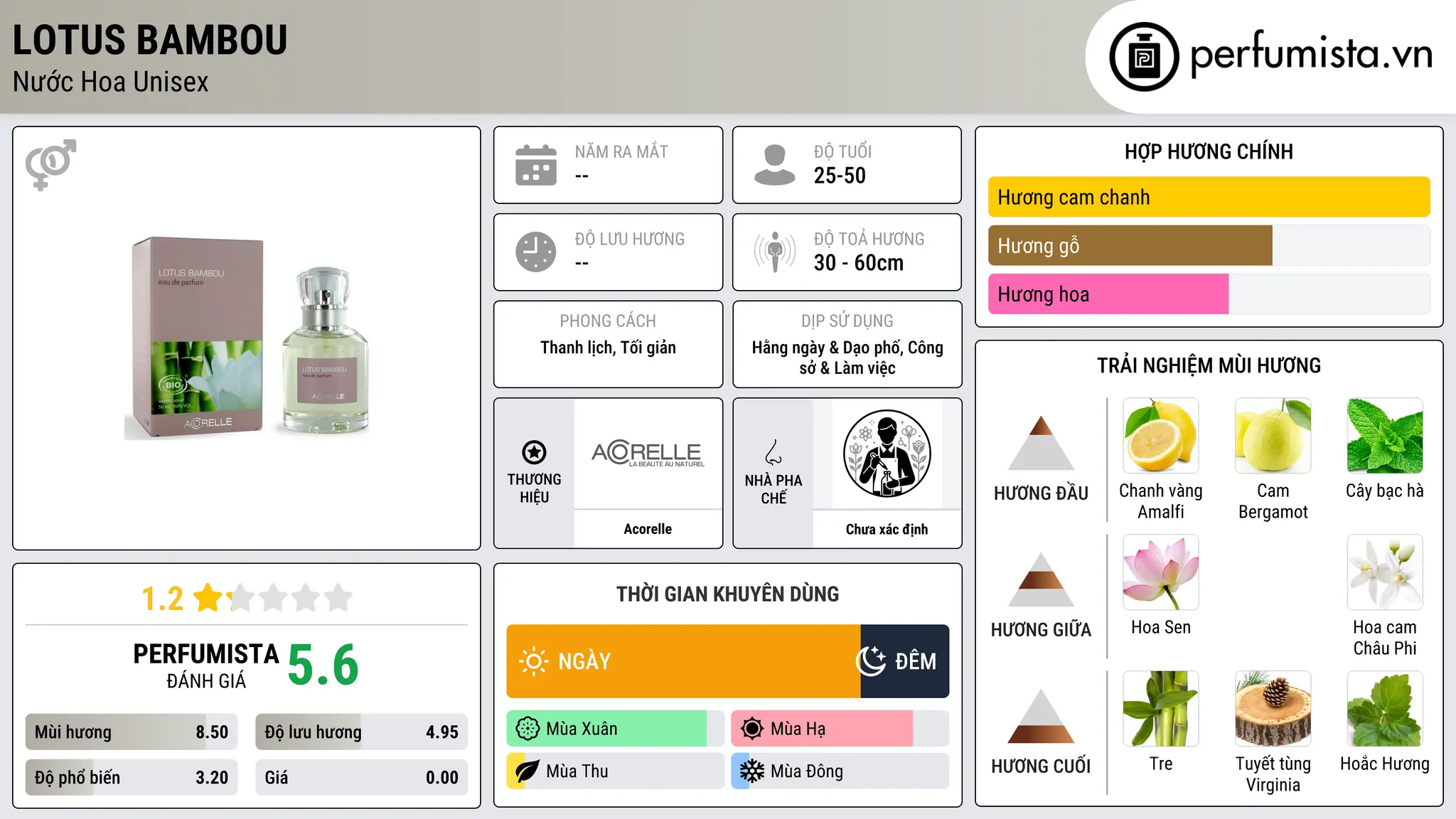The width and height of the screenshot is (1456, 819).
Task: Click the Lotus Bambou product photo
Action: 247,338
